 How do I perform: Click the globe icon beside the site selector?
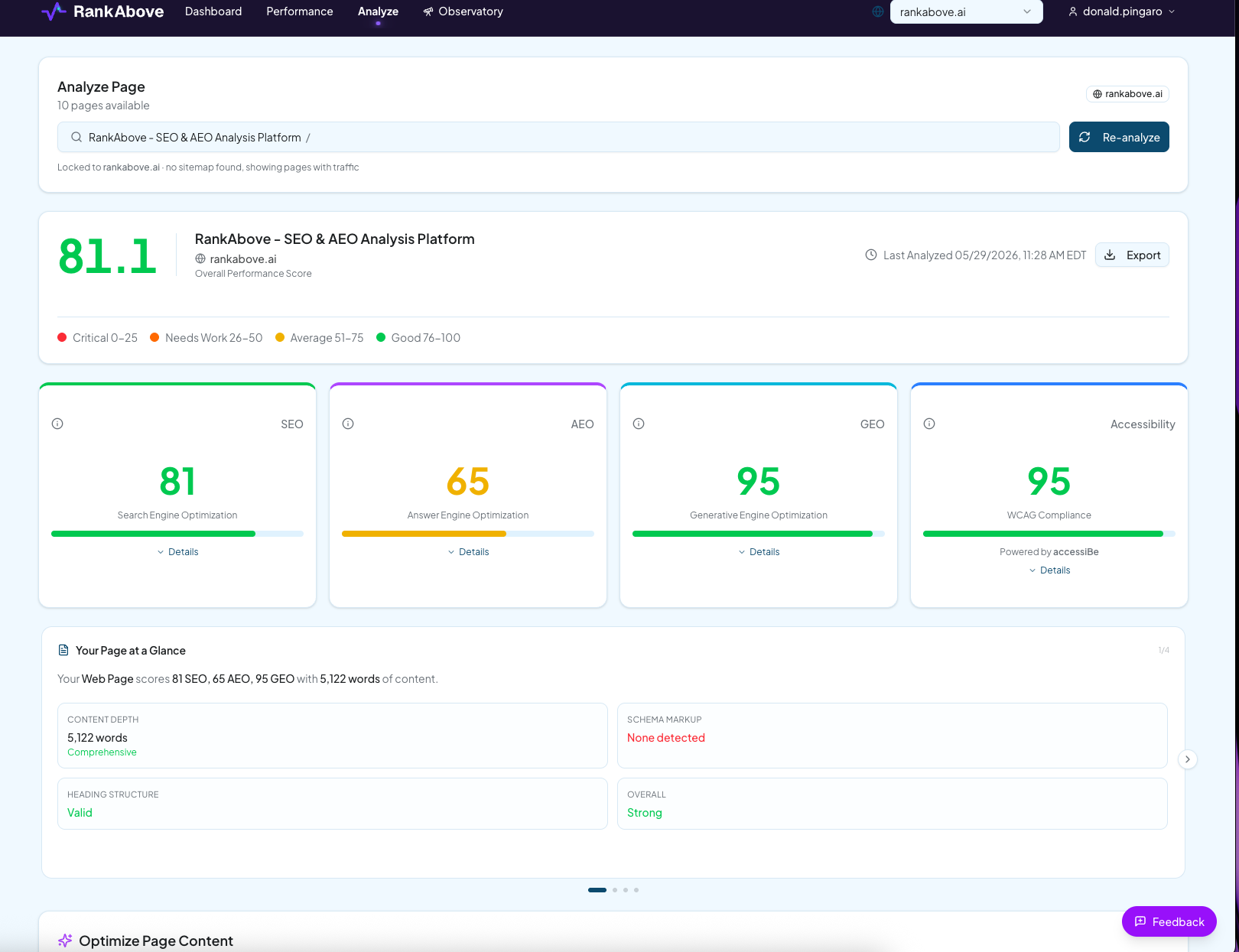pyautogui.click(x=878, y=11)
